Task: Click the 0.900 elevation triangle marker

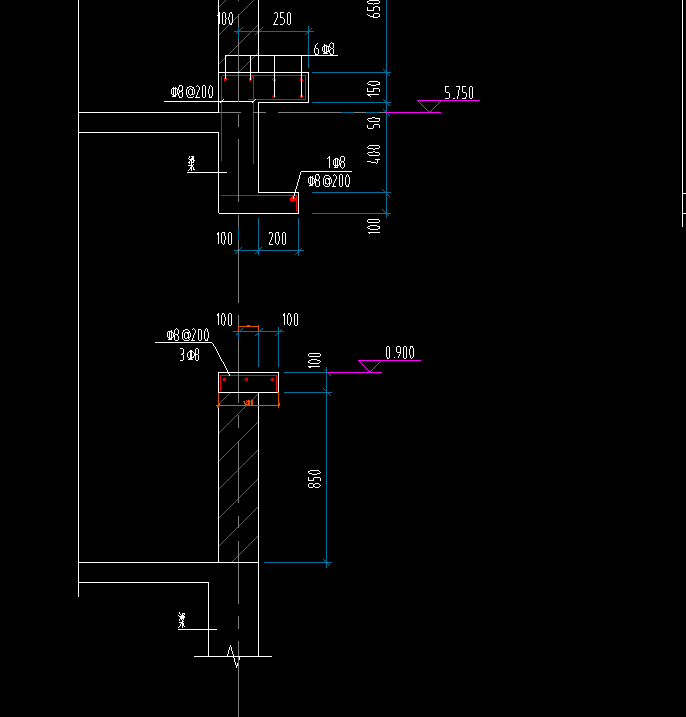Action: (370, 366)
